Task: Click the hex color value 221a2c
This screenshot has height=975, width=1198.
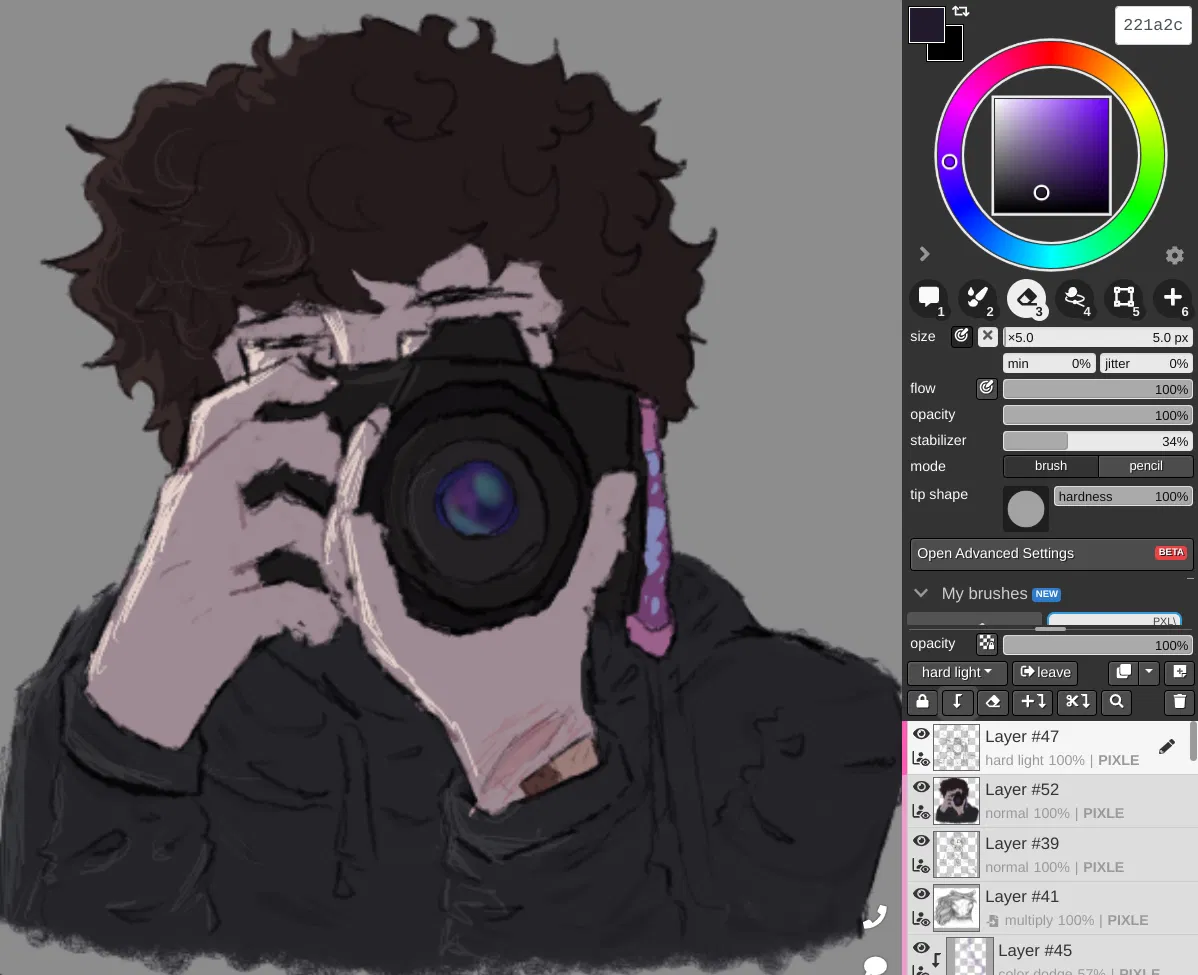Action: 1152,25
